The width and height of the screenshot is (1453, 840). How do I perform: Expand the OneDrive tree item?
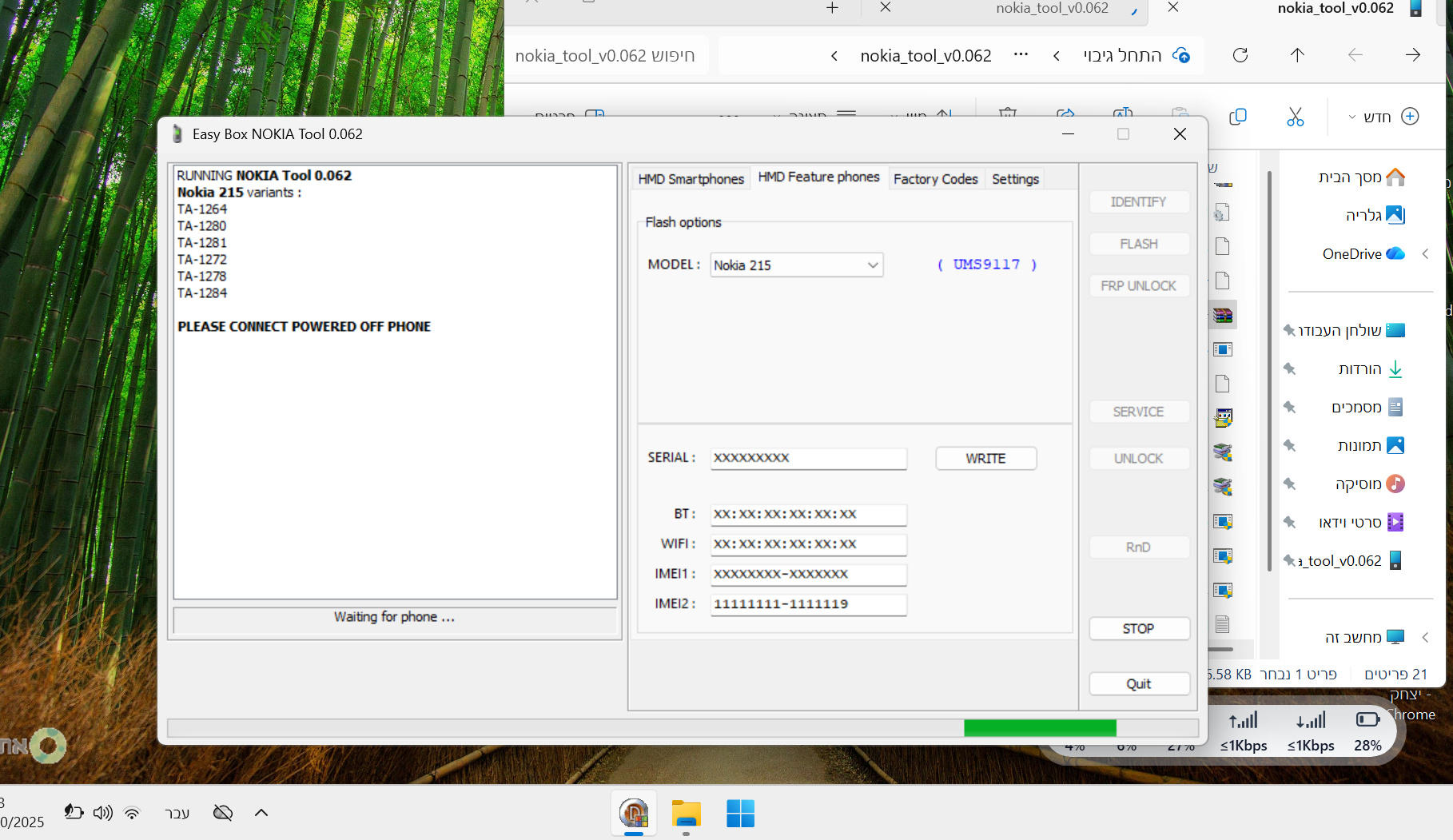1425,254
